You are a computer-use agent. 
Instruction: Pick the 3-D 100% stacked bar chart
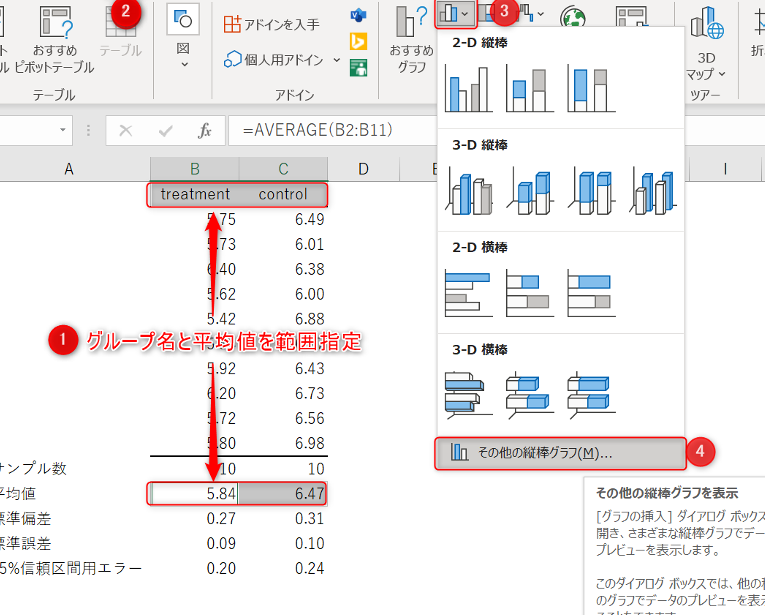pos(590,393)
